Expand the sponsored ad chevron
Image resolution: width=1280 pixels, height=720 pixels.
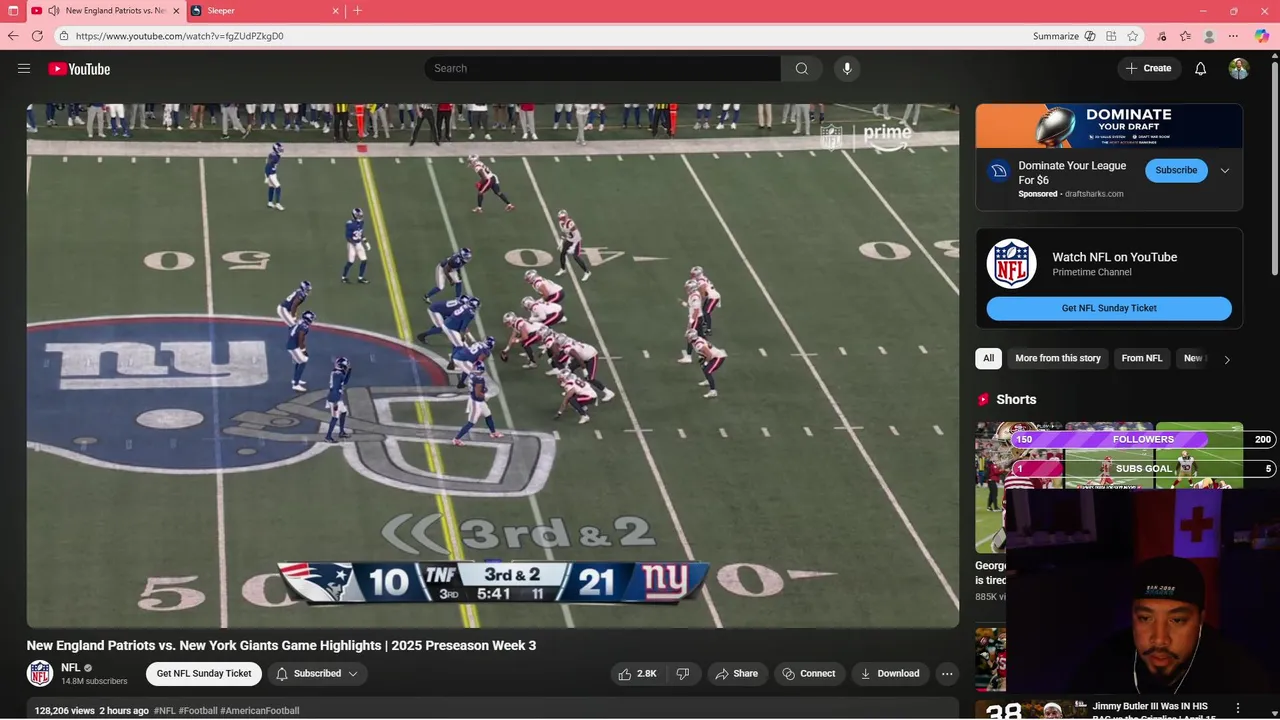click(x=1225, y=171)
